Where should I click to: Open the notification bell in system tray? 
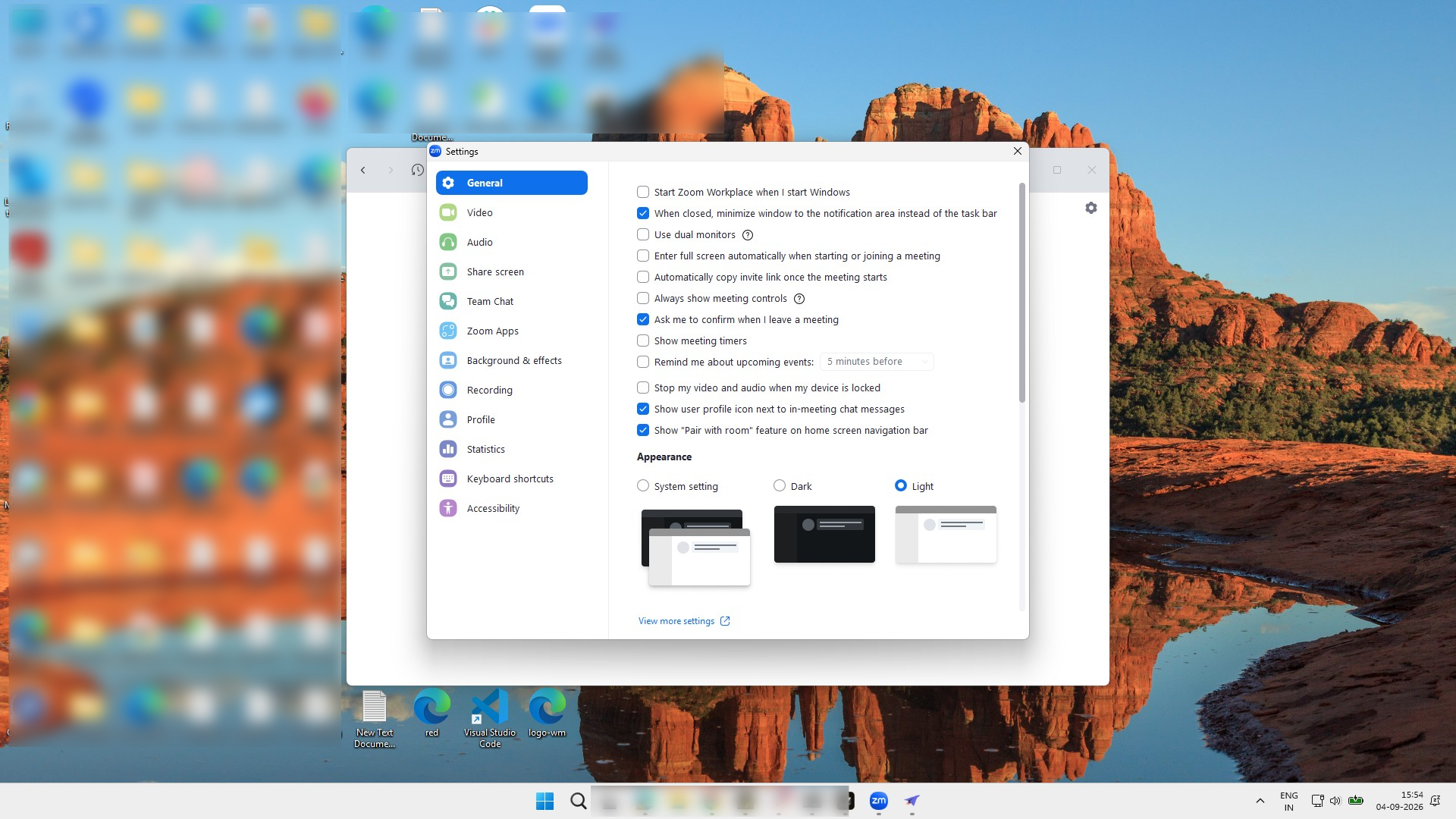click(x=1436, y=801)
